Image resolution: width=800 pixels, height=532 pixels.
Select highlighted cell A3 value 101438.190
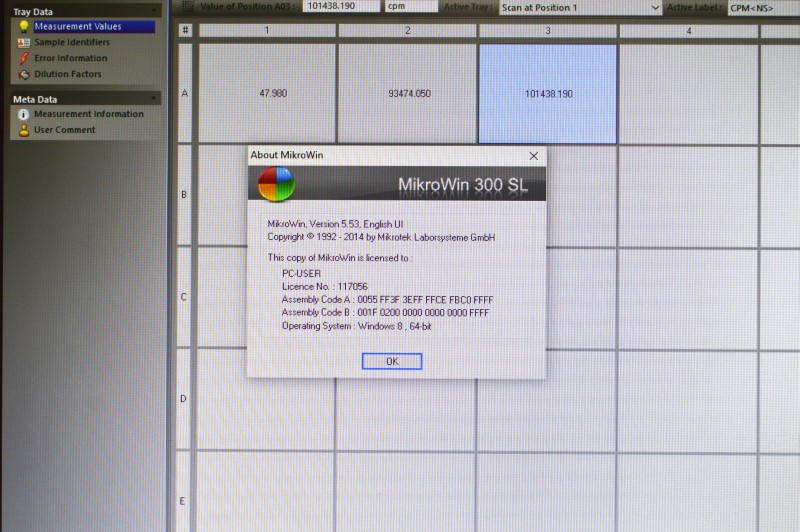pos(547,94)
